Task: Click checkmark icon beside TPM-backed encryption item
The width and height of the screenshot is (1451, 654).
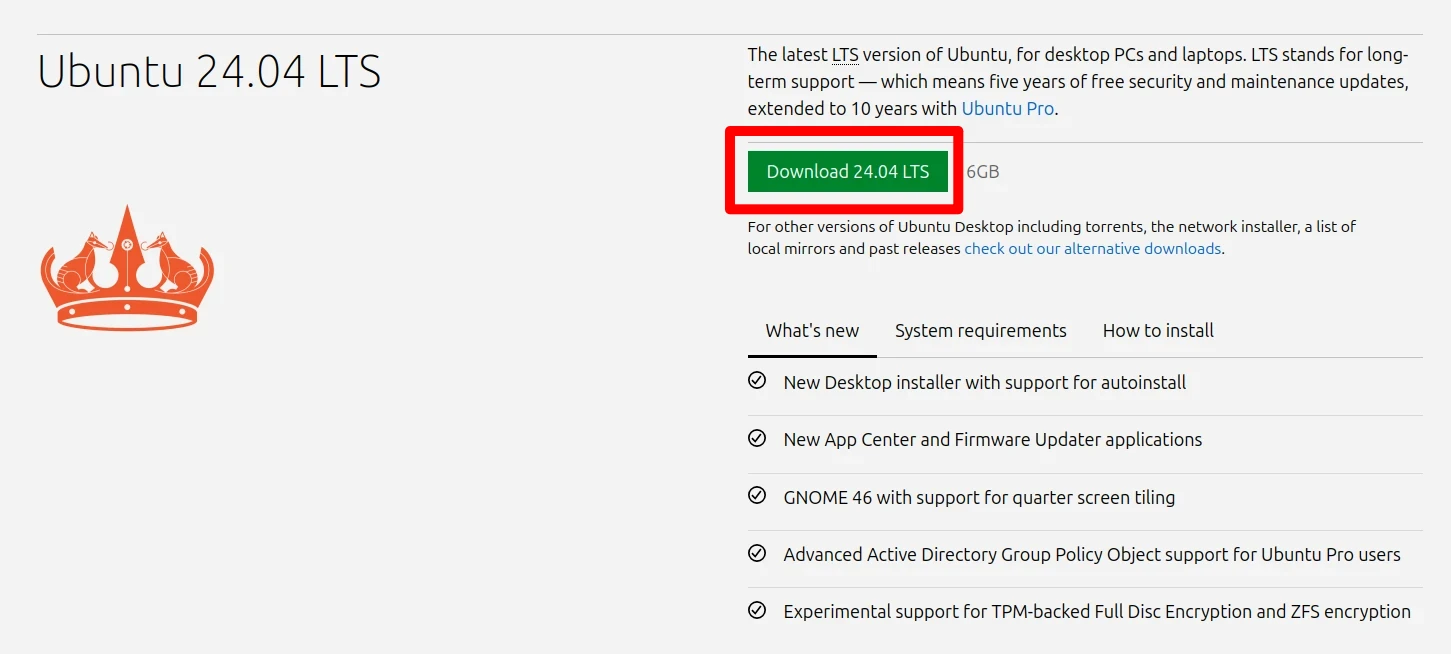Action: (757, 610)
